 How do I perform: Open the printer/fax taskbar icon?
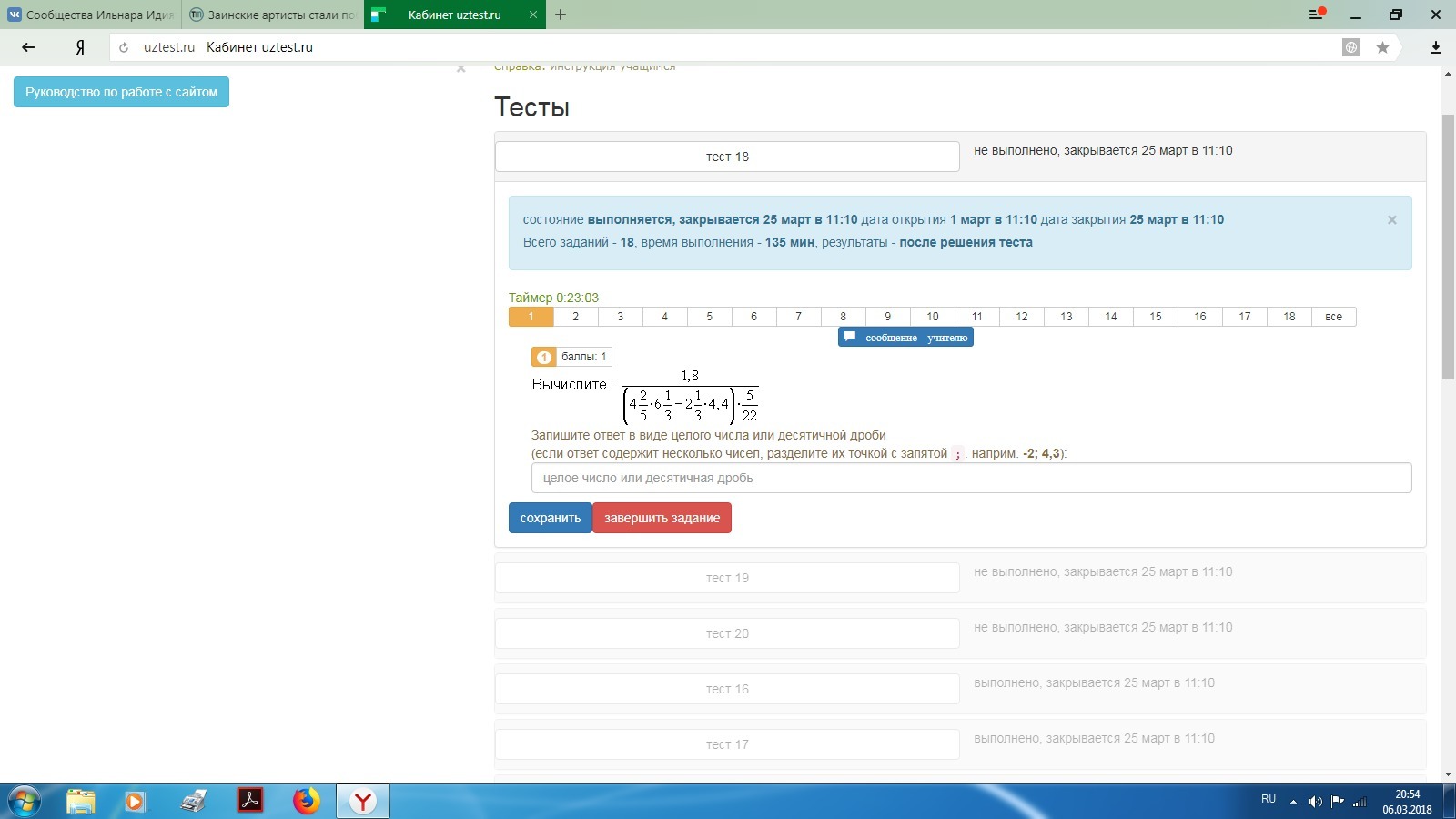[x=193, y=802]
